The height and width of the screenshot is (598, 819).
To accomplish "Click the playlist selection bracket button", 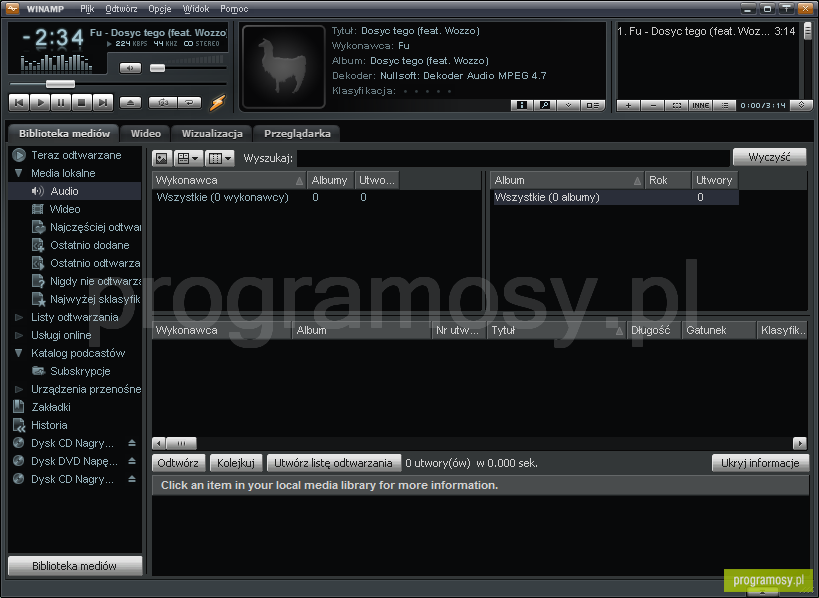I will click(677, 105).
